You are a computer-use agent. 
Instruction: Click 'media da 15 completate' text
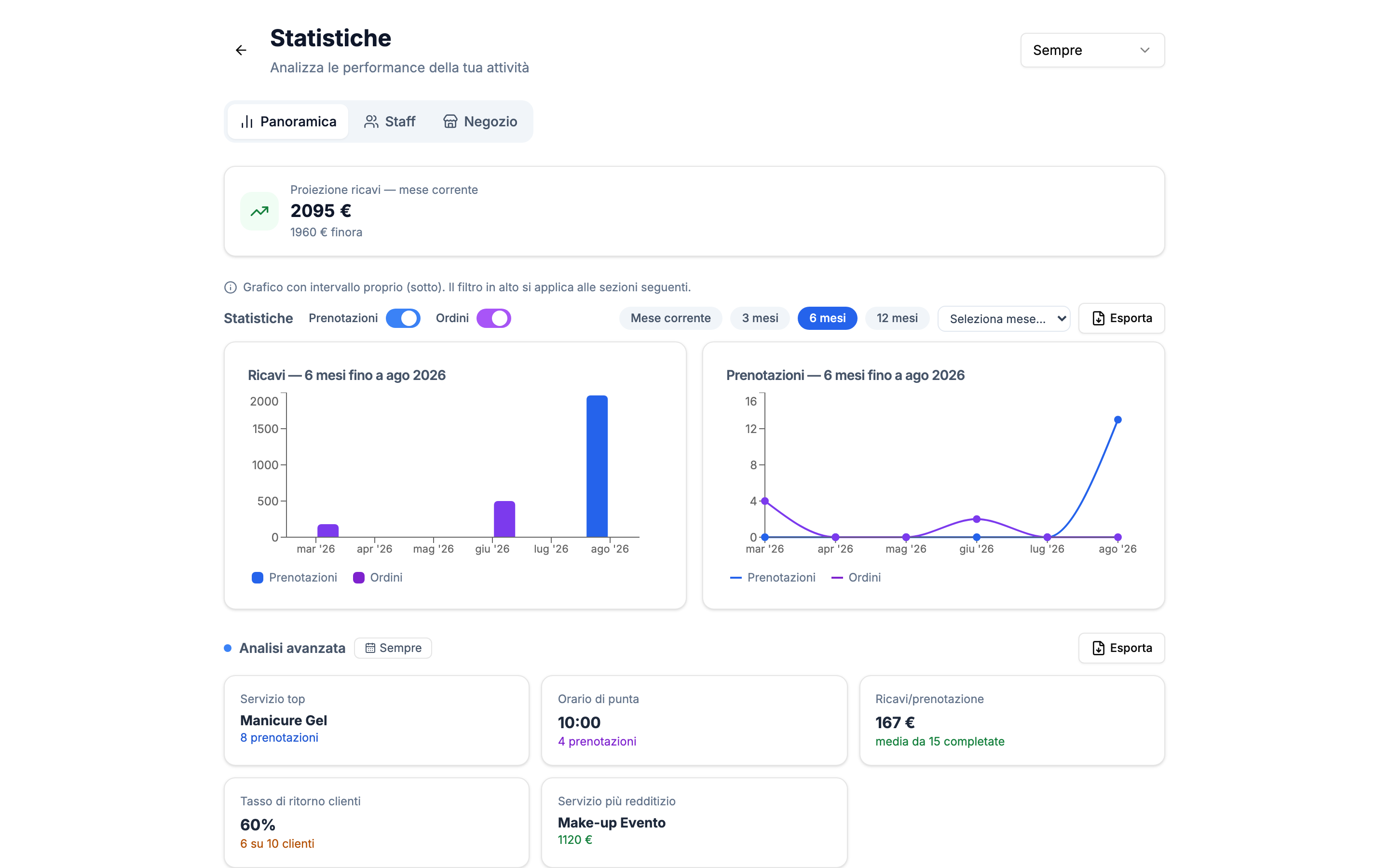pyautogui.click(x=940, y=742)
